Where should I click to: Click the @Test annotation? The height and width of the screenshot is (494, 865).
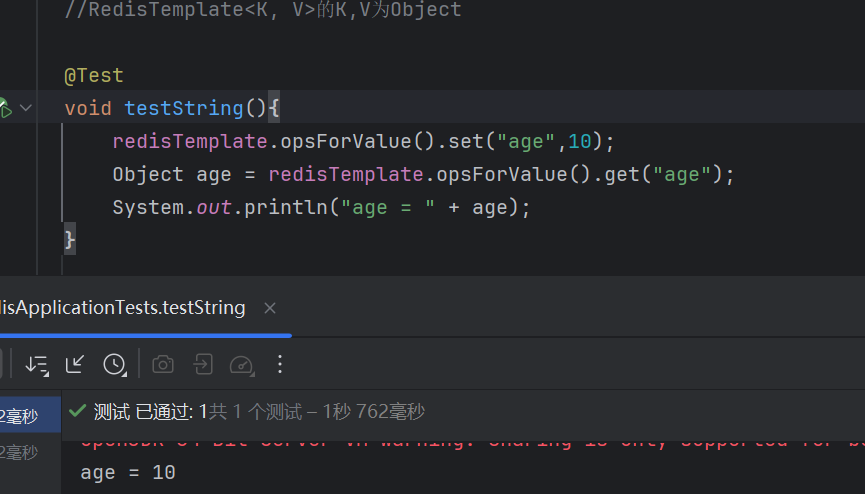94,76
